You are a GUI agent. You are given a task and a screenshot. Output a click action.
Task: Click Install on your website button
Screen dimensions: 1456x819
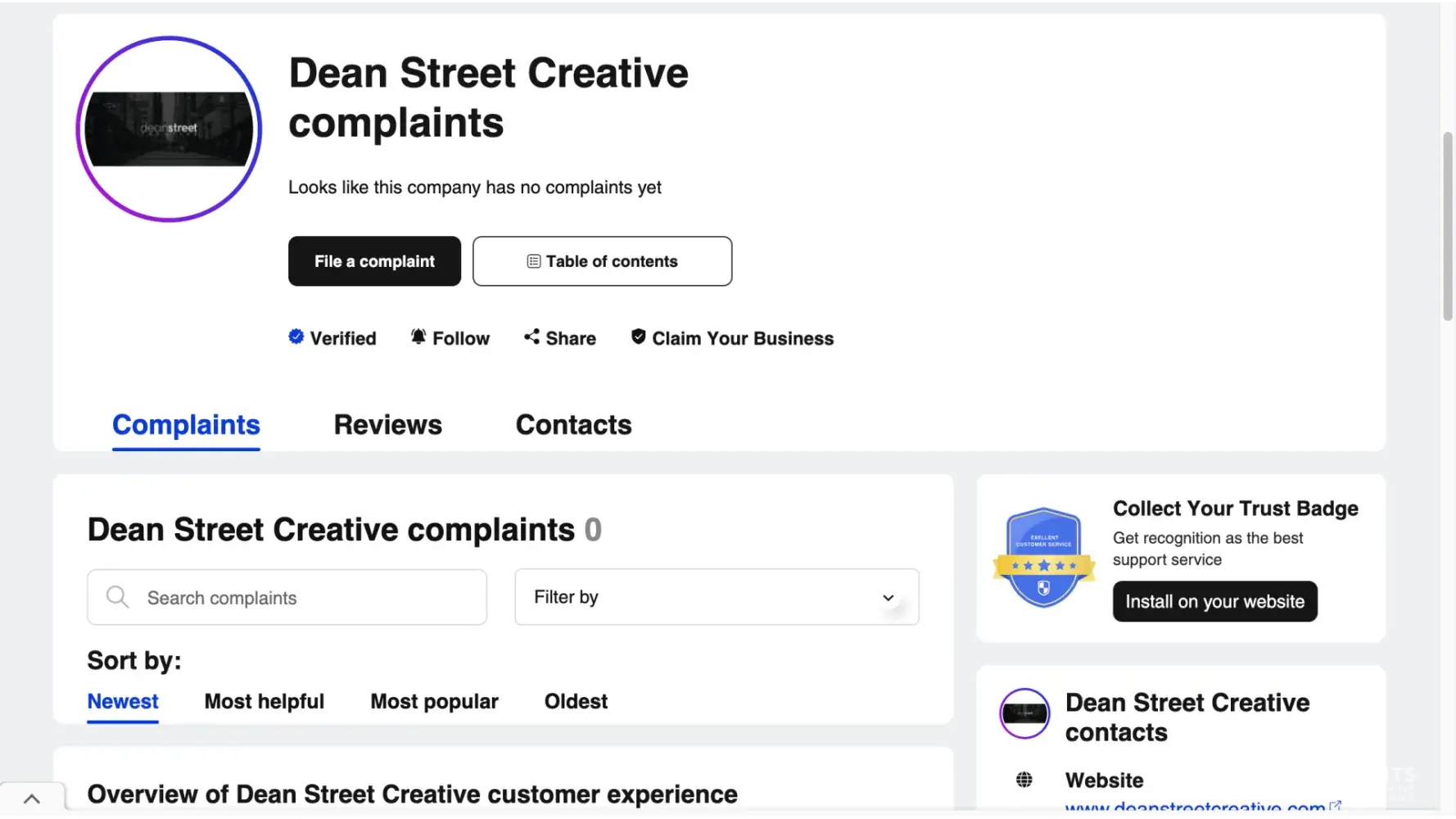coord(1214,602)
